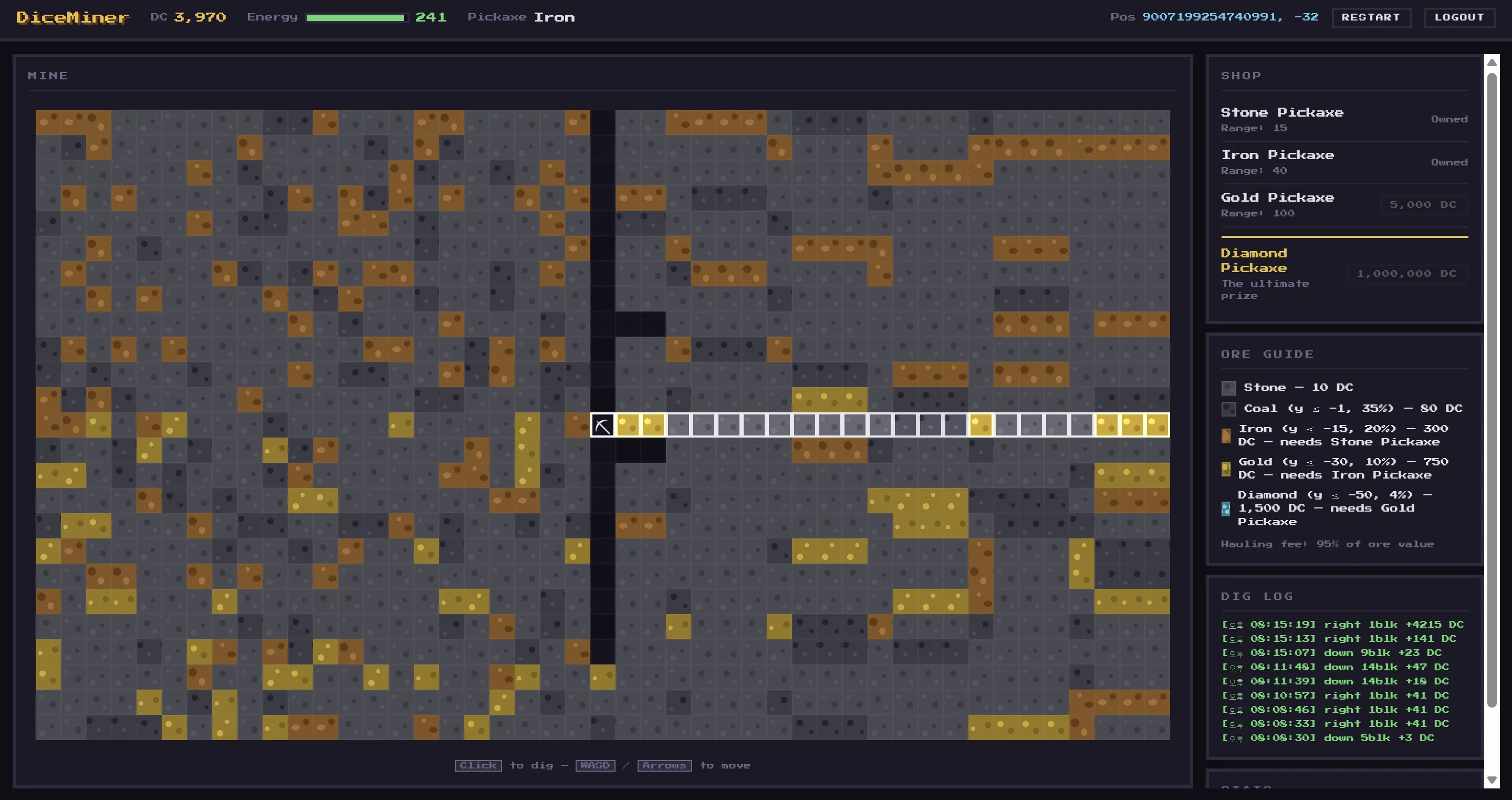1512x800 pixels.
Task: Click the Gold ore icon in Ore Guide
Action: [1226, 469]
